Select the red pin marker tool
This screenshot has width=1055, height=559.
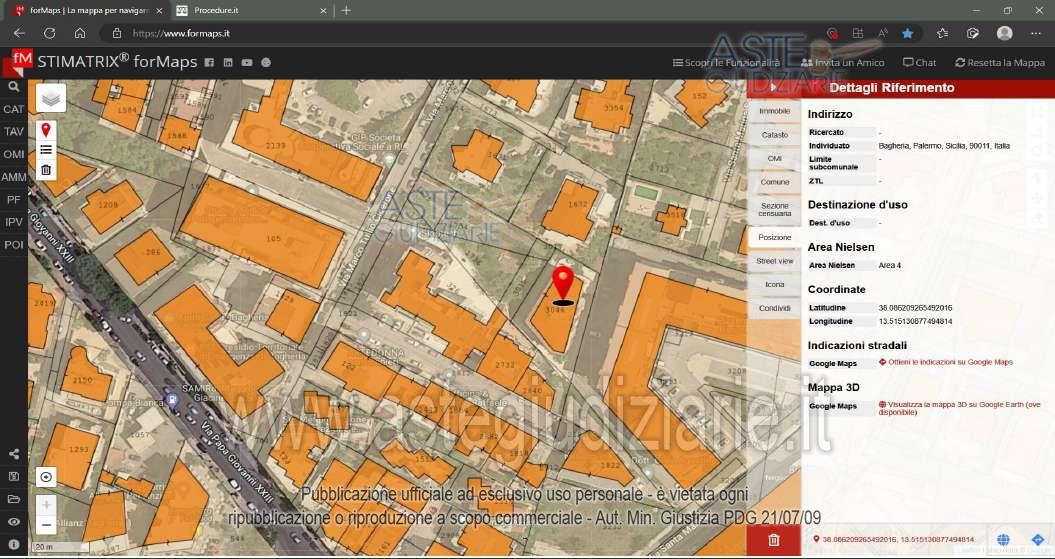(x=46, y=131)
